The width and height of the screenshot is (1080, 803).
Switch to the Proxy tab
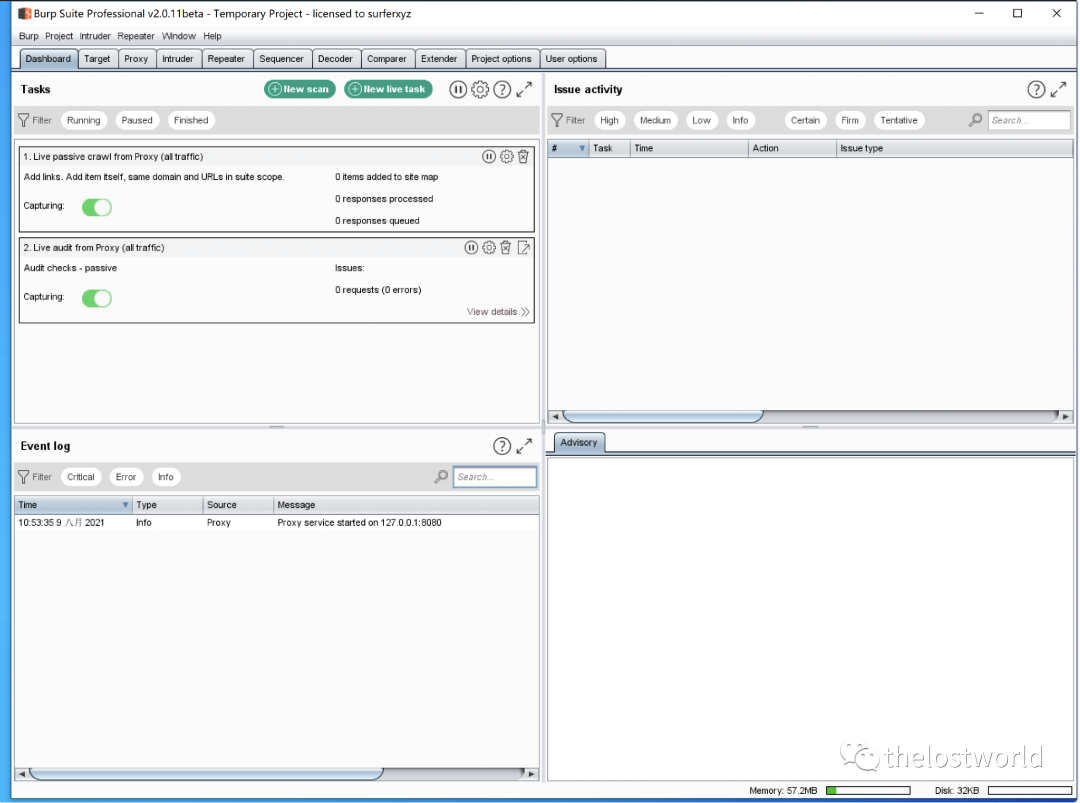[136, 59]
